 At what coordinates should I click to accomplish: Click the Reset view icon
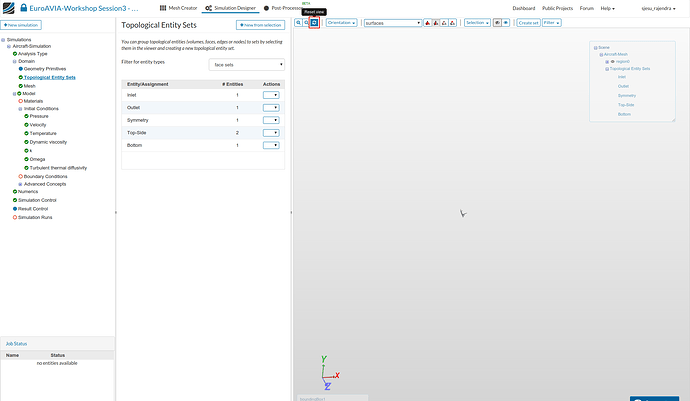314,22
